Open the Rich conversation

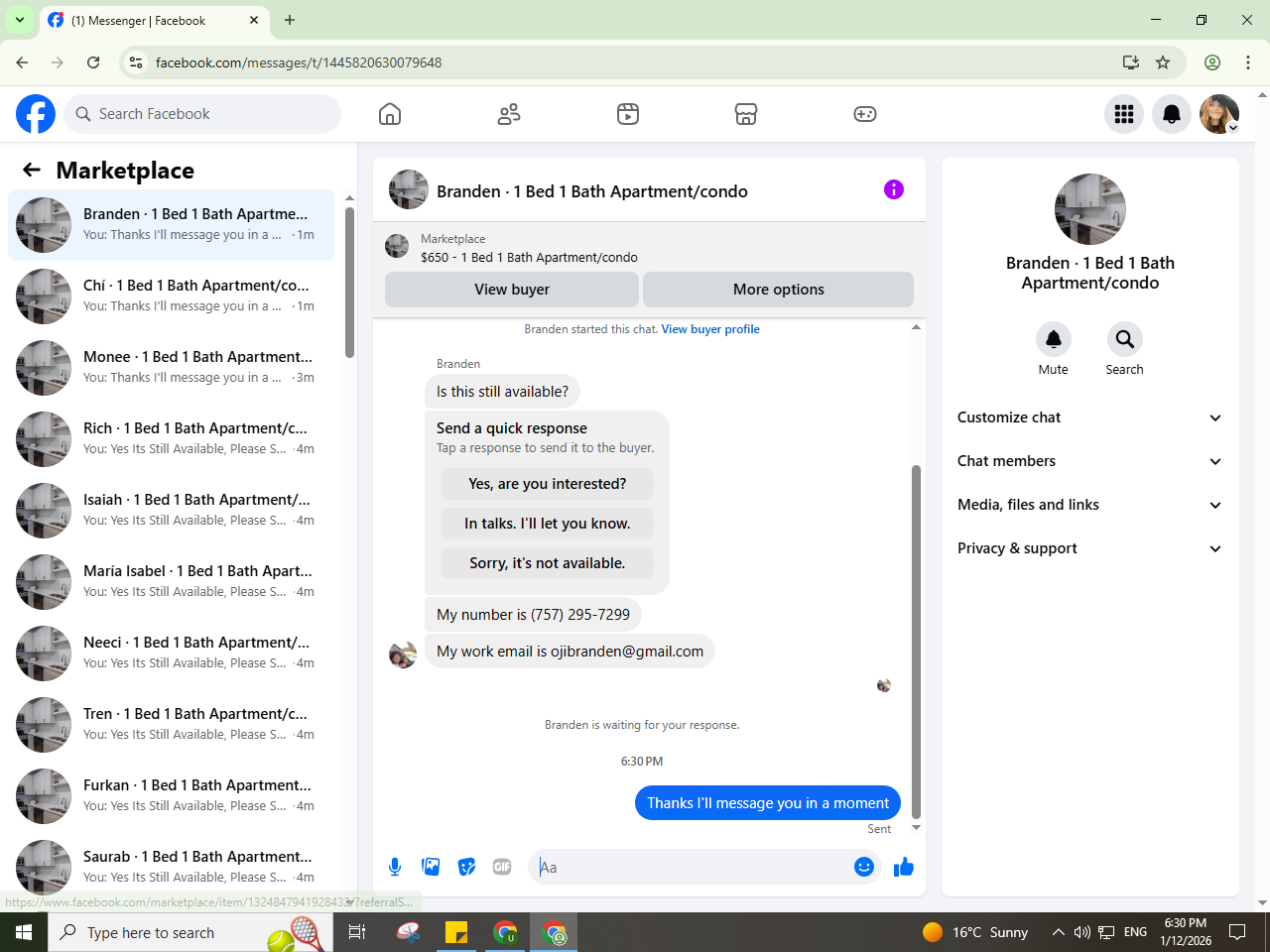point(171,438)
